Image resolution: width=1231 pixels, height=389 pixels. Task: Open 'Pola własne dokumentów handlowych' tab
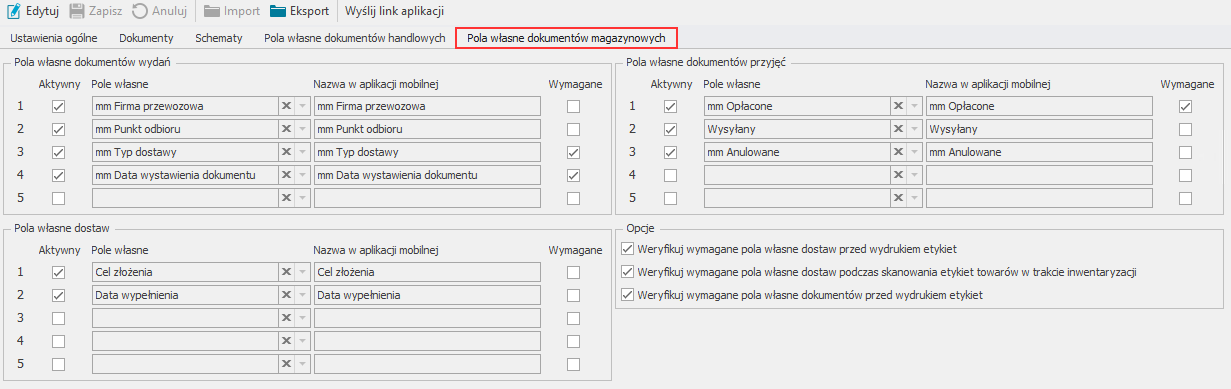(355, 38)
